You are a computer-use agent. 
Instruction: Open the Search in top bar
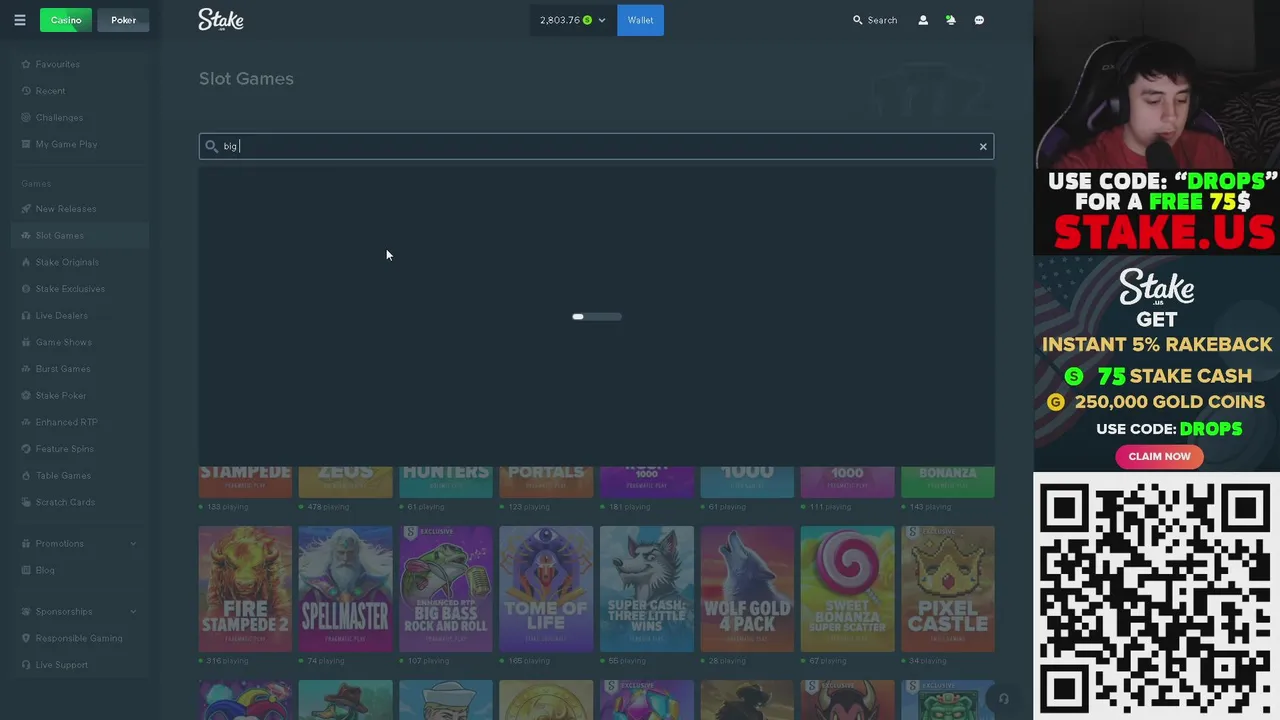point(875,20)
